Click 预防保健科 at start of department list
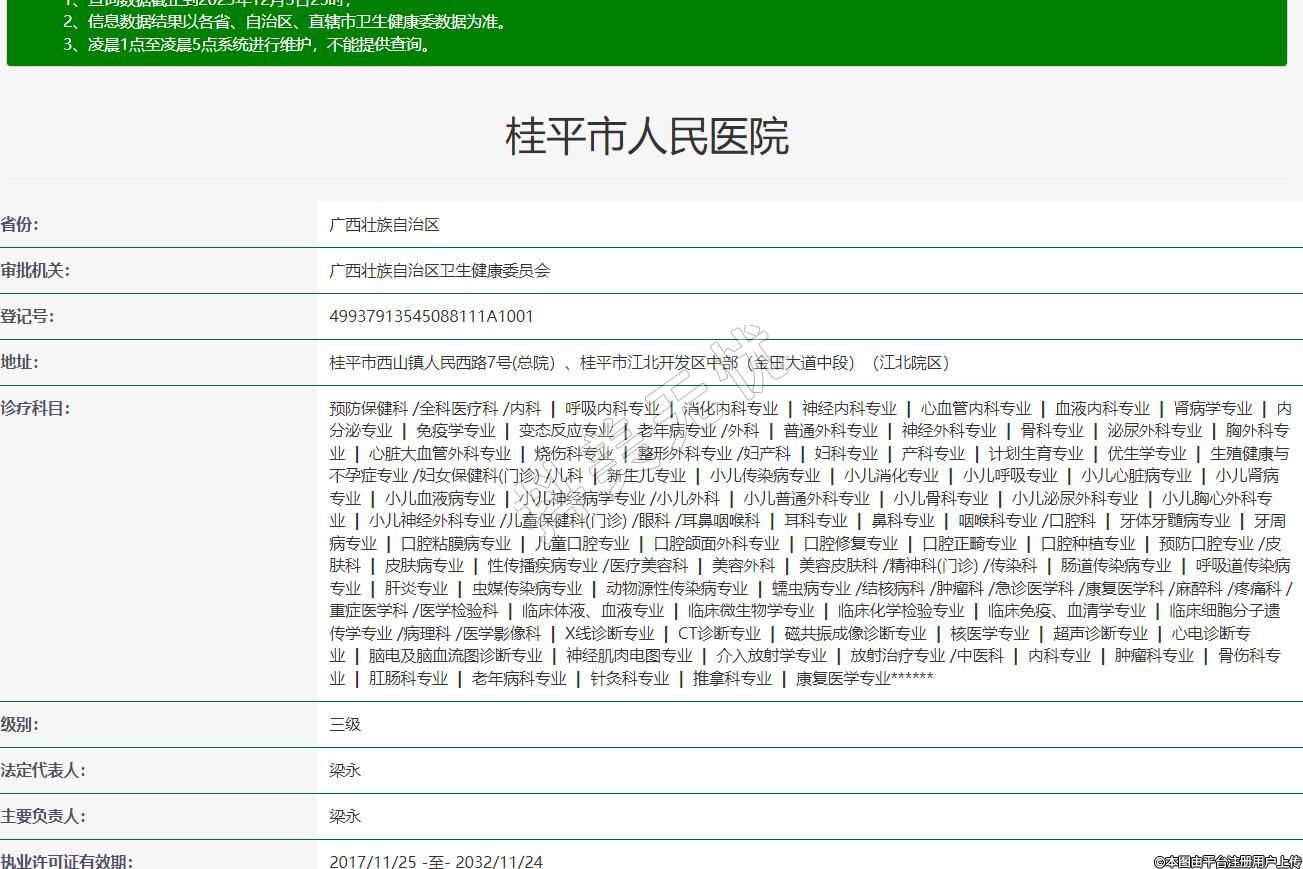This screenshot has width=1303, height=869. point(368,409)
